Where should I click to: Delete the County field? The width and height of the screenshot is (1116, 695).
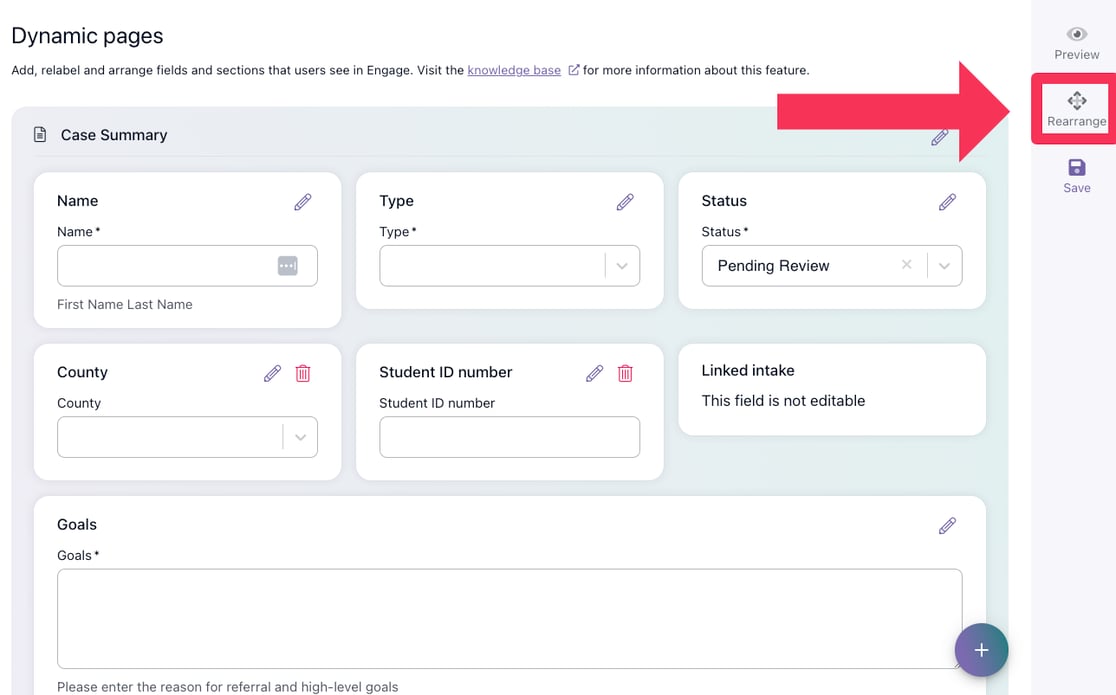pyautogui.click(x=302, y=373)
